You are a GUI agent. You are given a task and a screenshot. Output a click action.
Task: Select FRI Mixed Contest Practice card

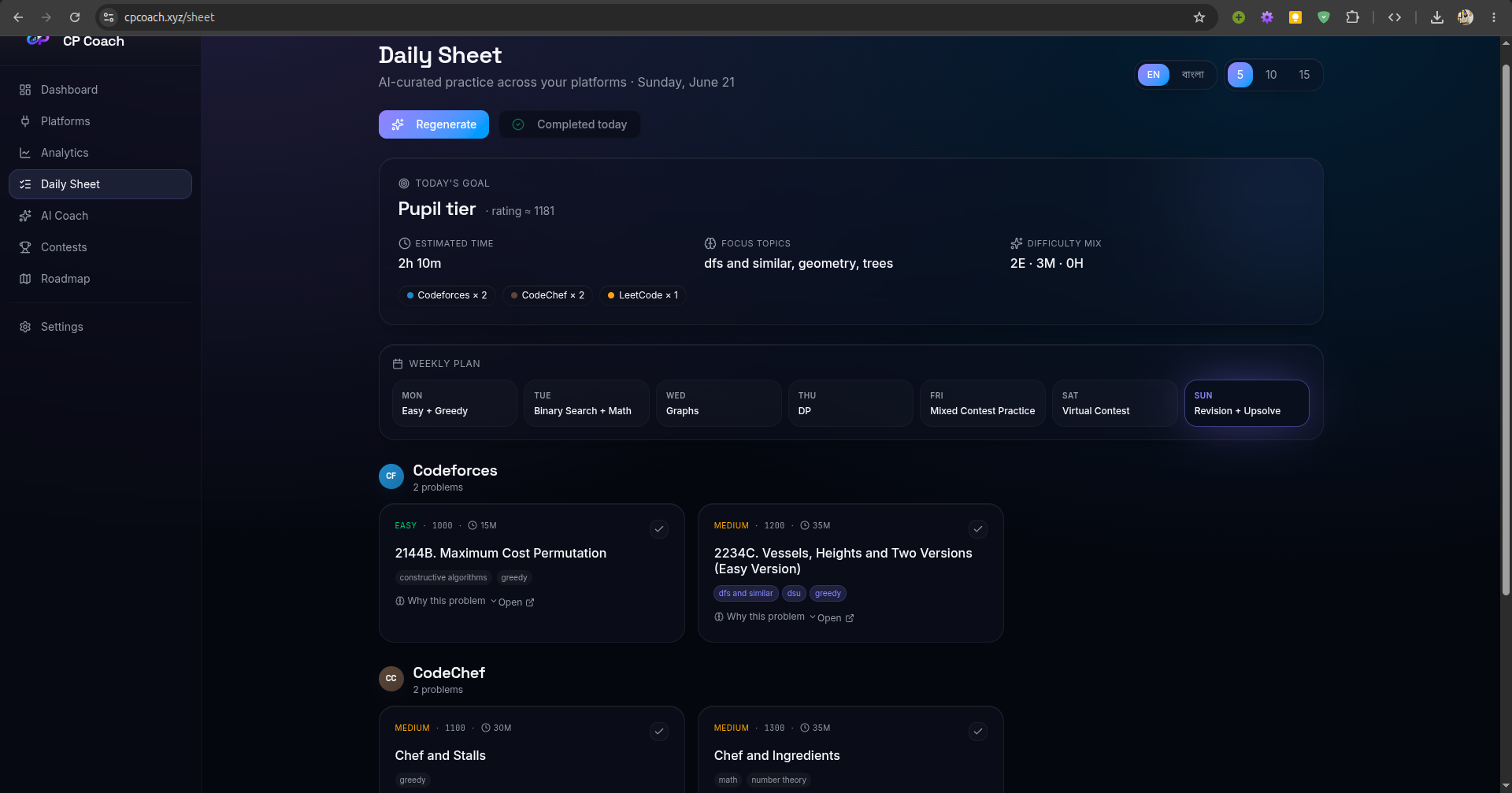tap(983, 403)
